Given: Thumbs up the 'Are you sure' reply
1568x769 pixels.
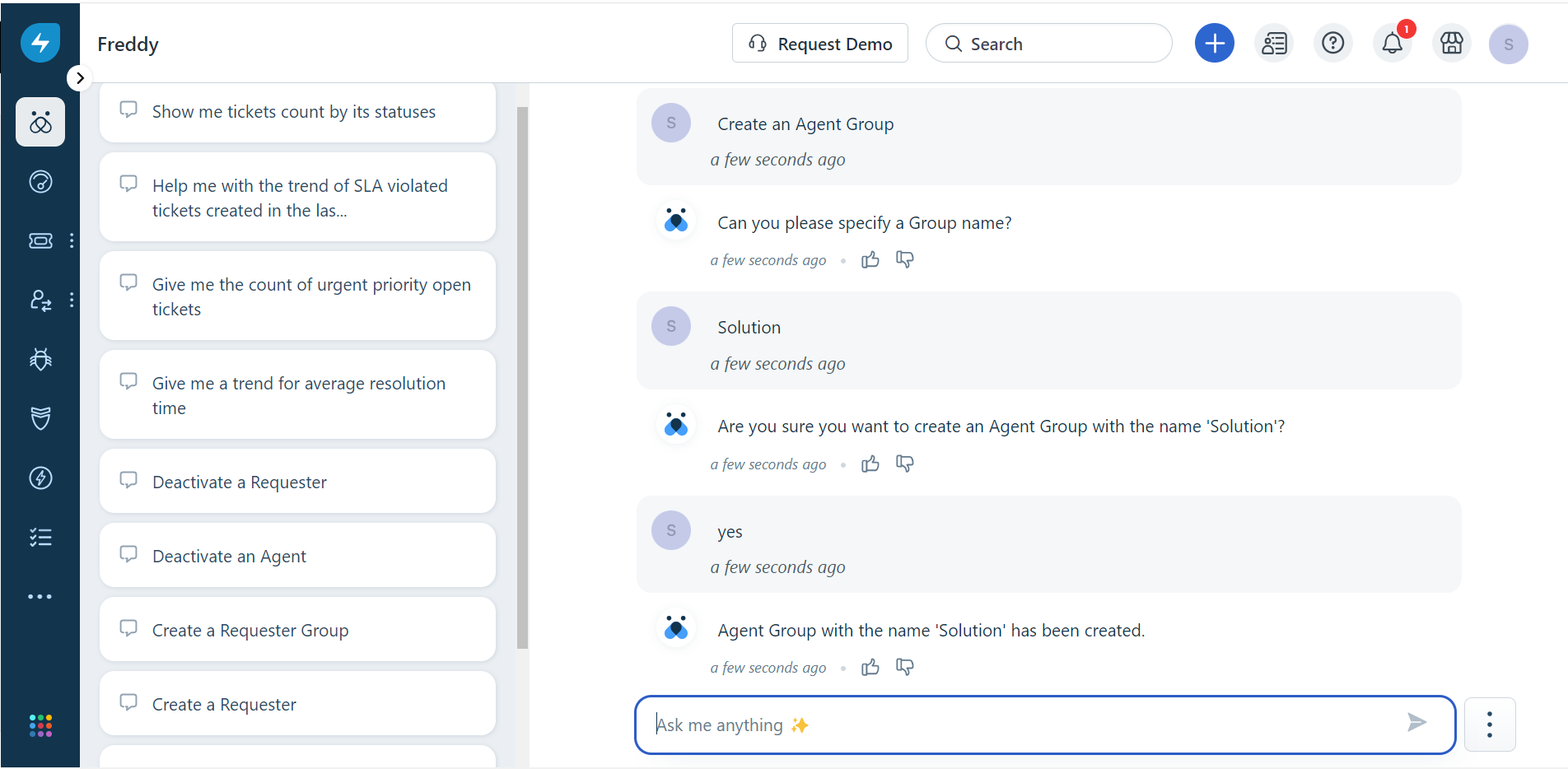Looking at the screenshot, I should (870, 464).
